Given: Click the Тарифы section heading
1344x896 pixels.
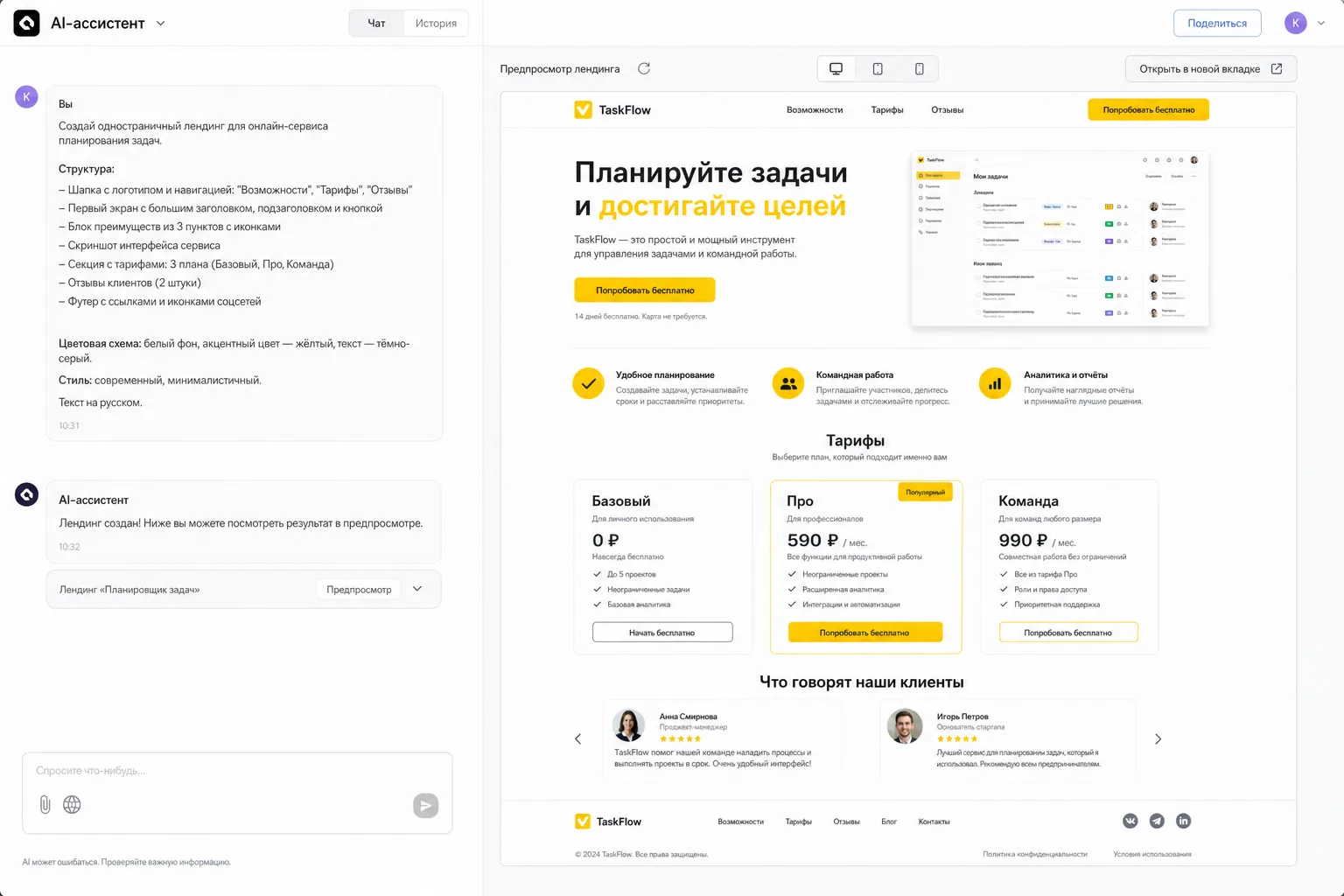Looking at the screenshot, I should (x=855, y=440).
